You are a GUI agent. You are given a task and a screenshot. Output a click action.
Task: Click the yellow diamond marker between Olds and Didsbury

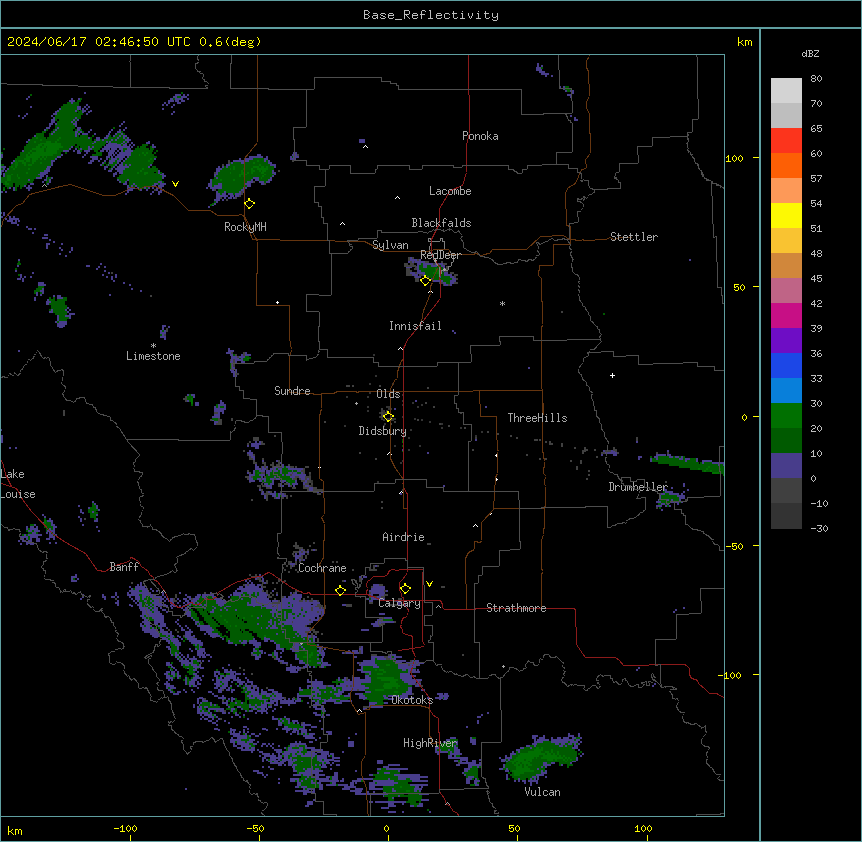point(388,417)
